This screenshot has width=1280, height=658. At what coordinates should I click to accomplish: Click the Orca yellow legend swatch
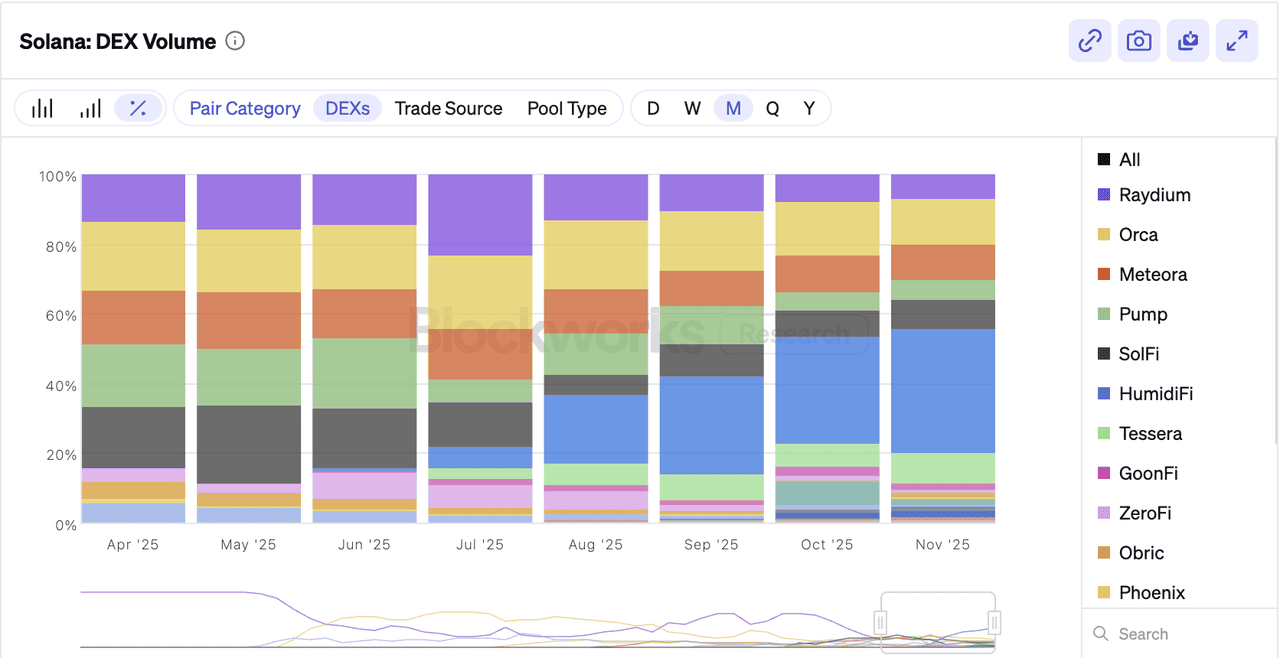pos(1104,235)
